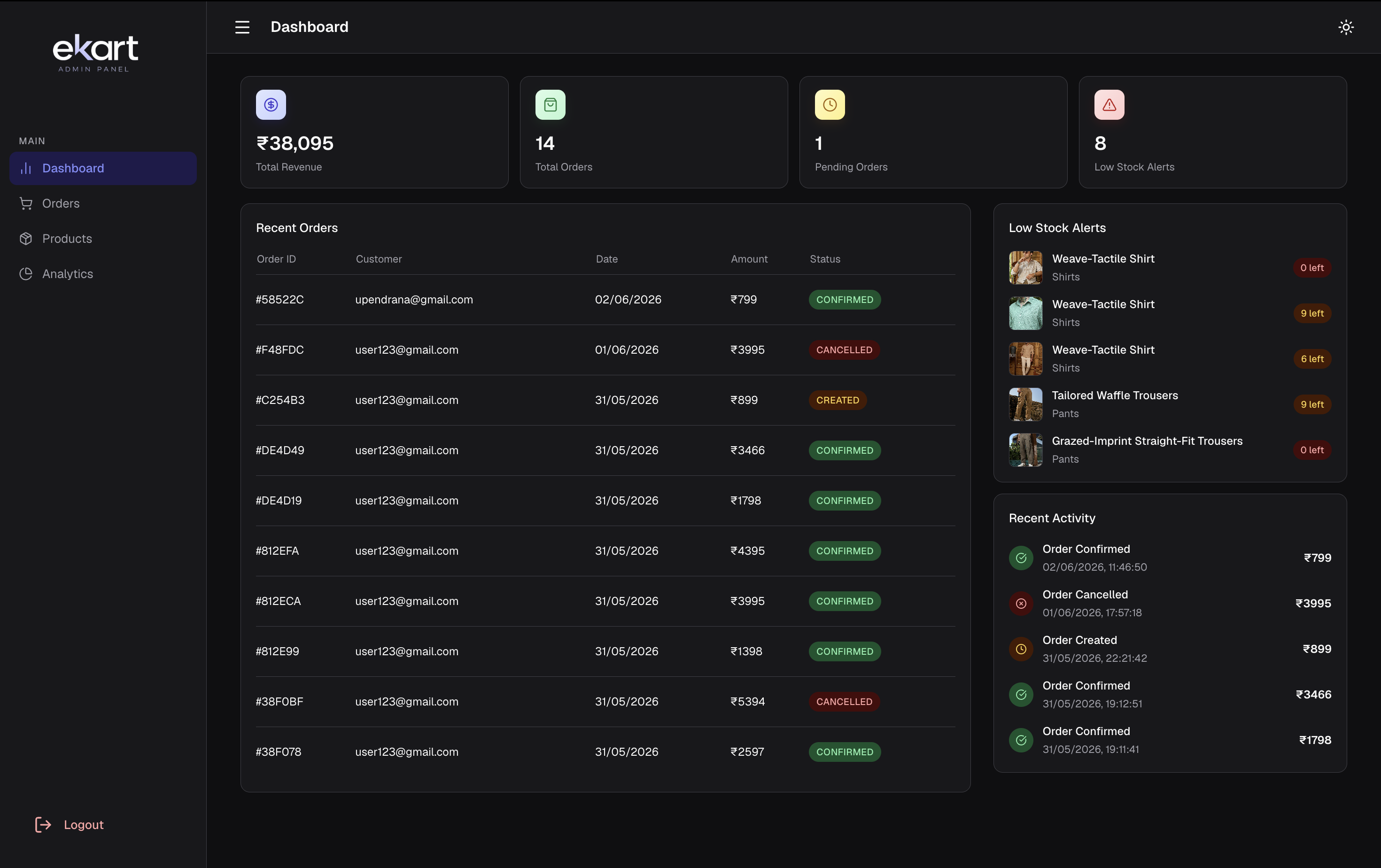Click the ekart Admin Panel logo
The width and height of the screenshot is (1381, 868).
[94, 53]
